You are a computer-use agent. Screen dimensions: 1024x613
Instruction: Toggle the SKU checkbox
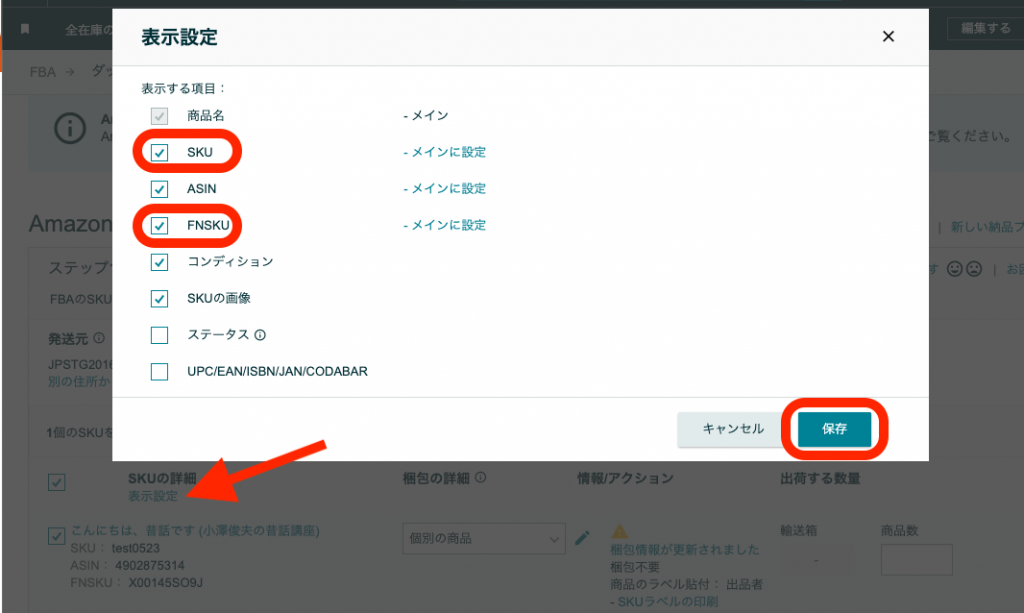tap(159, 152)
